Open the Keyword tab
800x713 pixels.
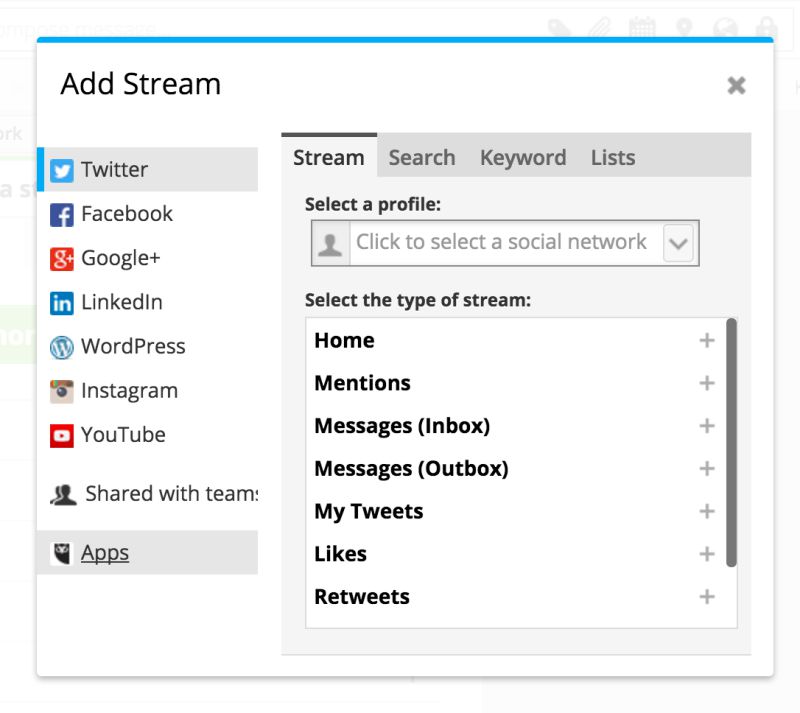coord(523,157)
